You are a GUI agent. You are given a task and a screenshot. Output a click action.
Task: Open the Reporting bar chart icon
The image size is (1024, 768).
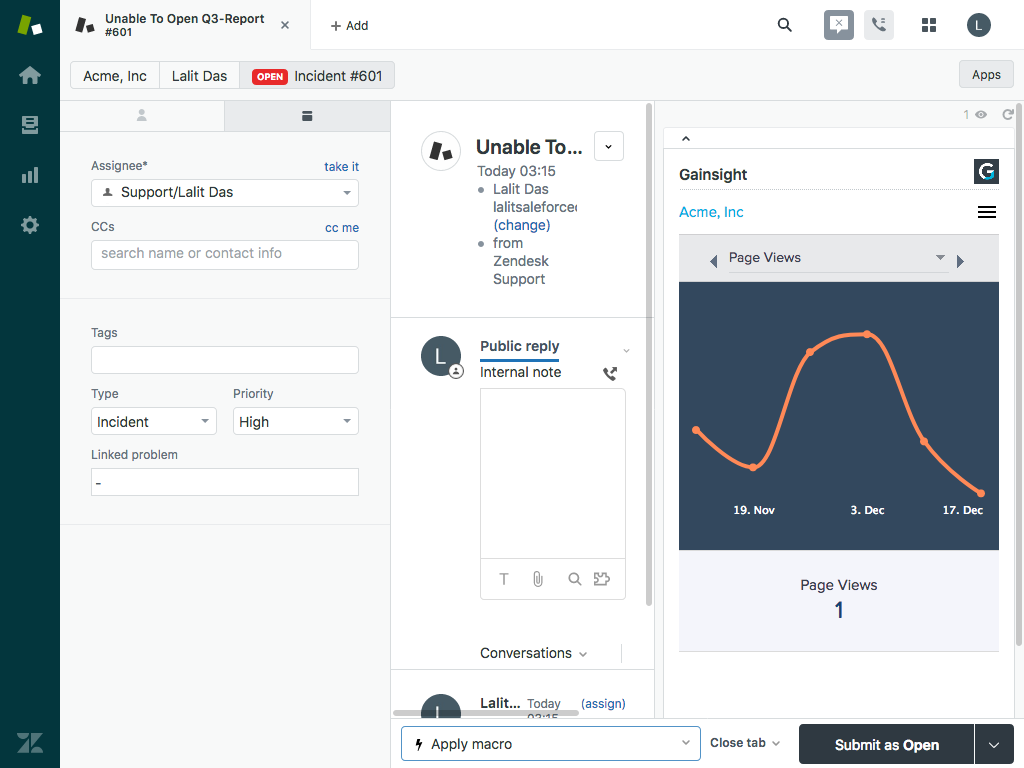pos(30,175)
